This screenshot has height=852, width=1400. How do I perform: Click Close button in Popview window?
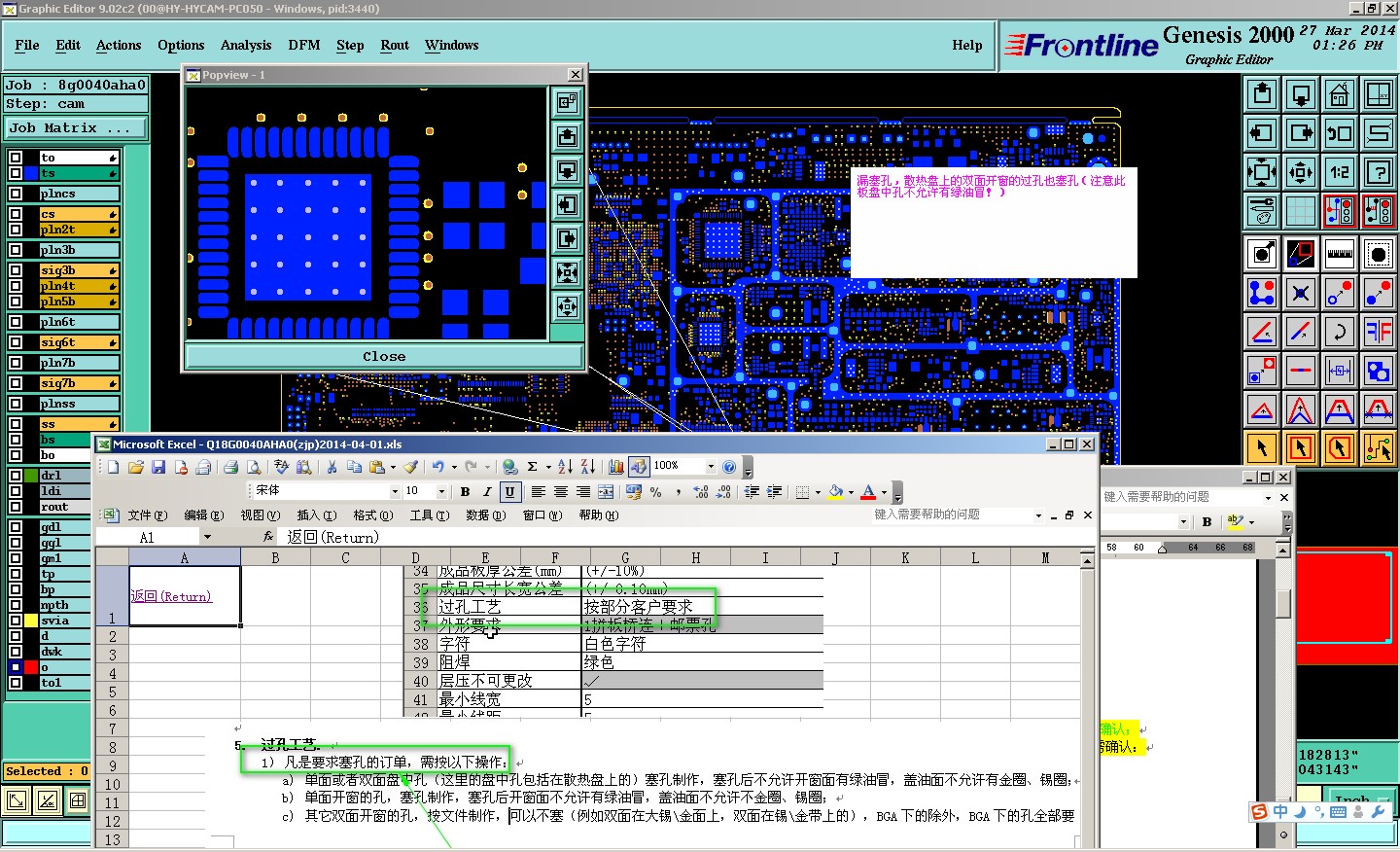tap(384, 356)
